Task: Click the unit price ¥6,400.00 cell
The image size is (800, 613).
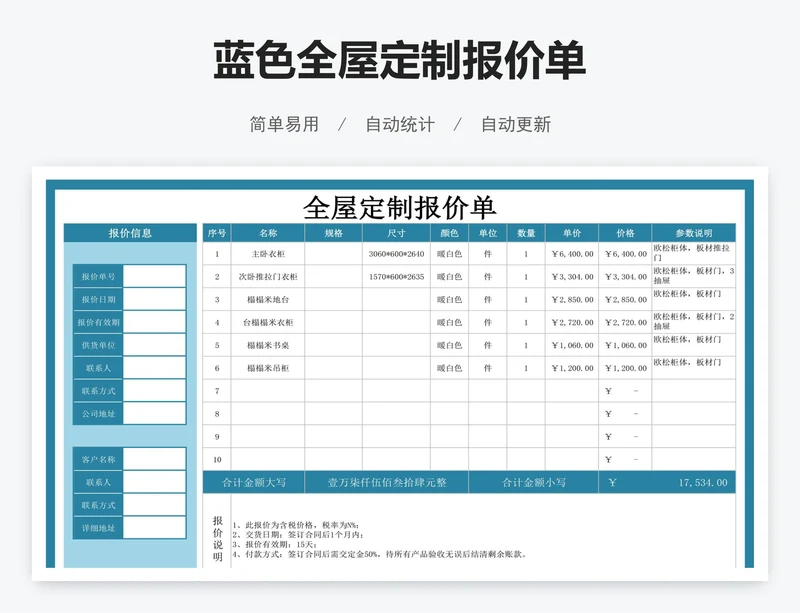Action: [572, 254]
